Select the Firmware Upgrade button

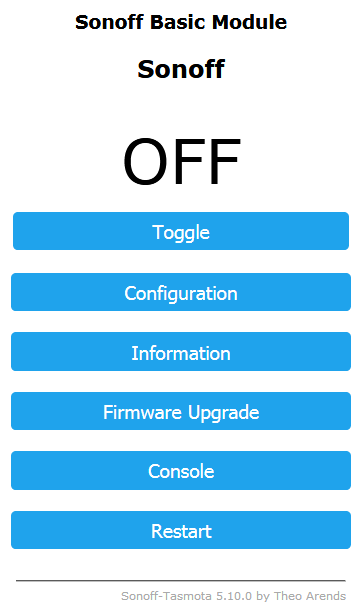(181, 411)
